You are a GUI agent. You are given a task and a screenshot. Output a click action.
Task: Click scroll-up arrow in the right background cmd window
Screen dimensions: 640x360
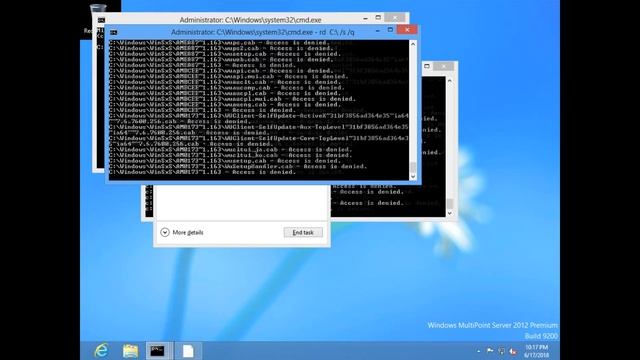(x=449, y=81)
